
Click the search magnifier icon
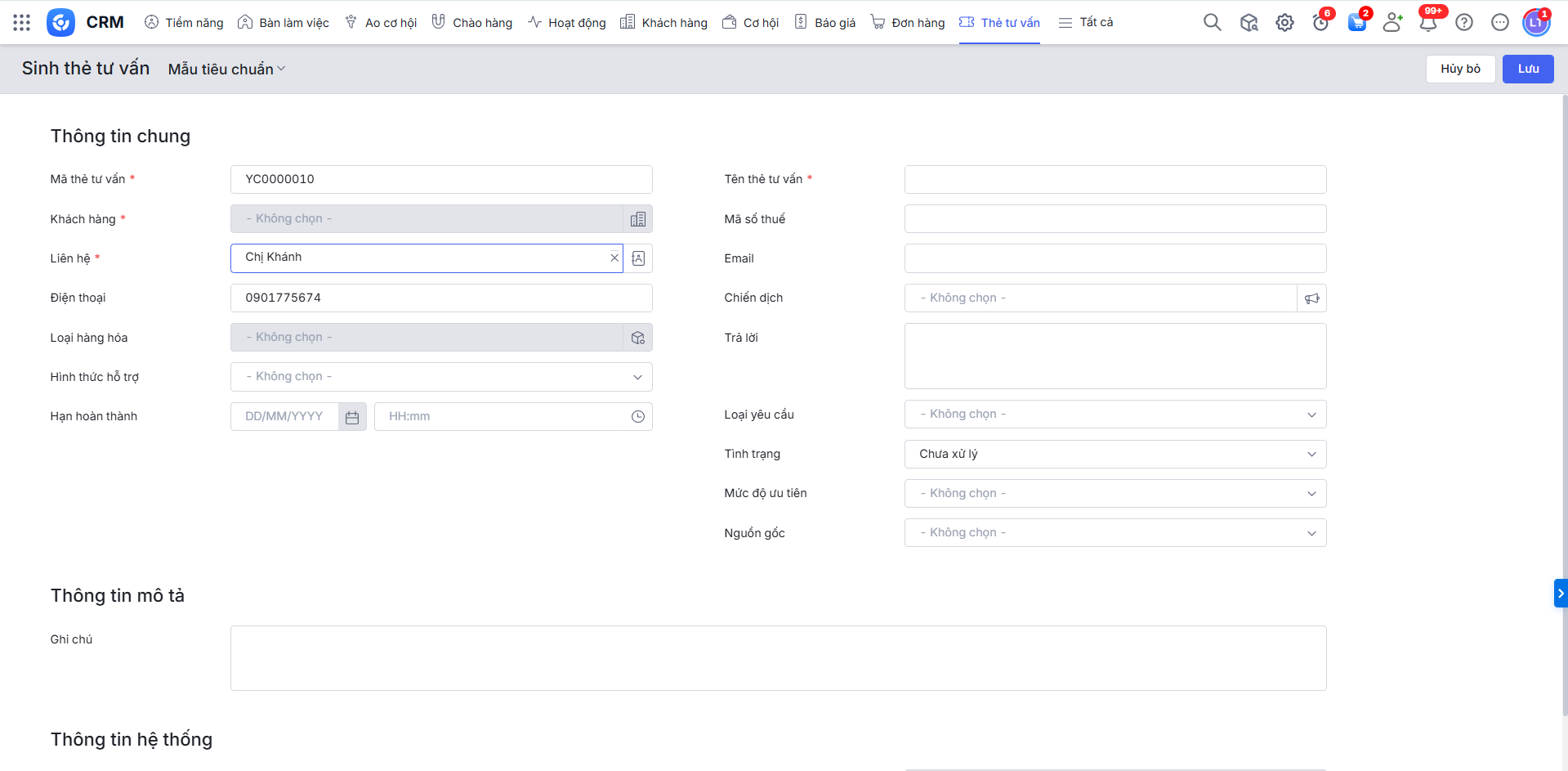click(1212, 23)
